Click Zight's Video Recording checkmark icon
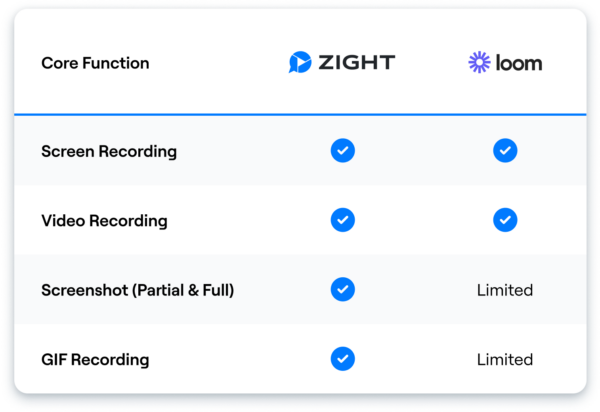The image size is (600, 412). point(342,220)
